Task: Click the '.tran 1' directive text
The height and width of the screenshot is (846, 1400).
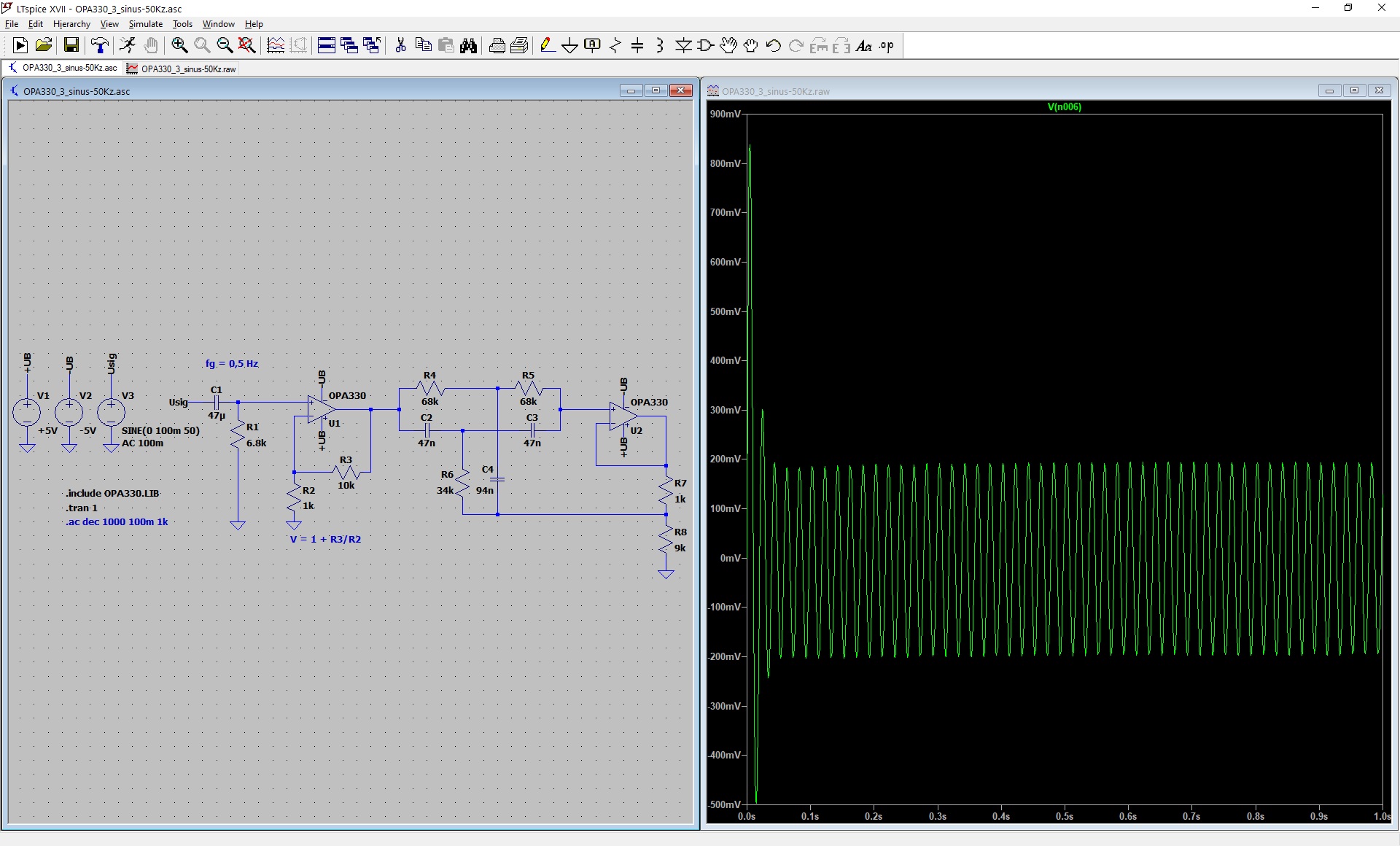Action: click(x=82, y=508)
